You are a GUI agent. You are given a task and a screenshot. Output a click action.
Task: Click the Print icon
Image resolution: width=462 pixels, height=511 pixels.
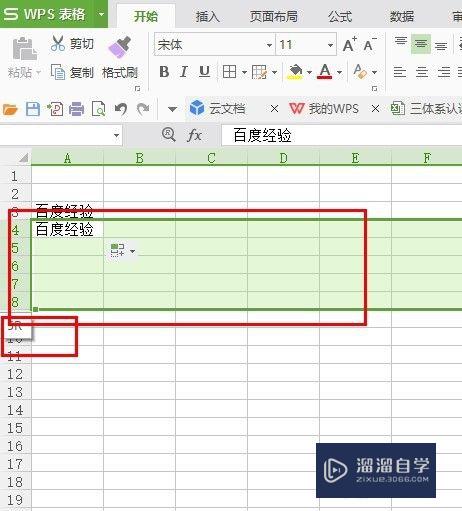76,109
